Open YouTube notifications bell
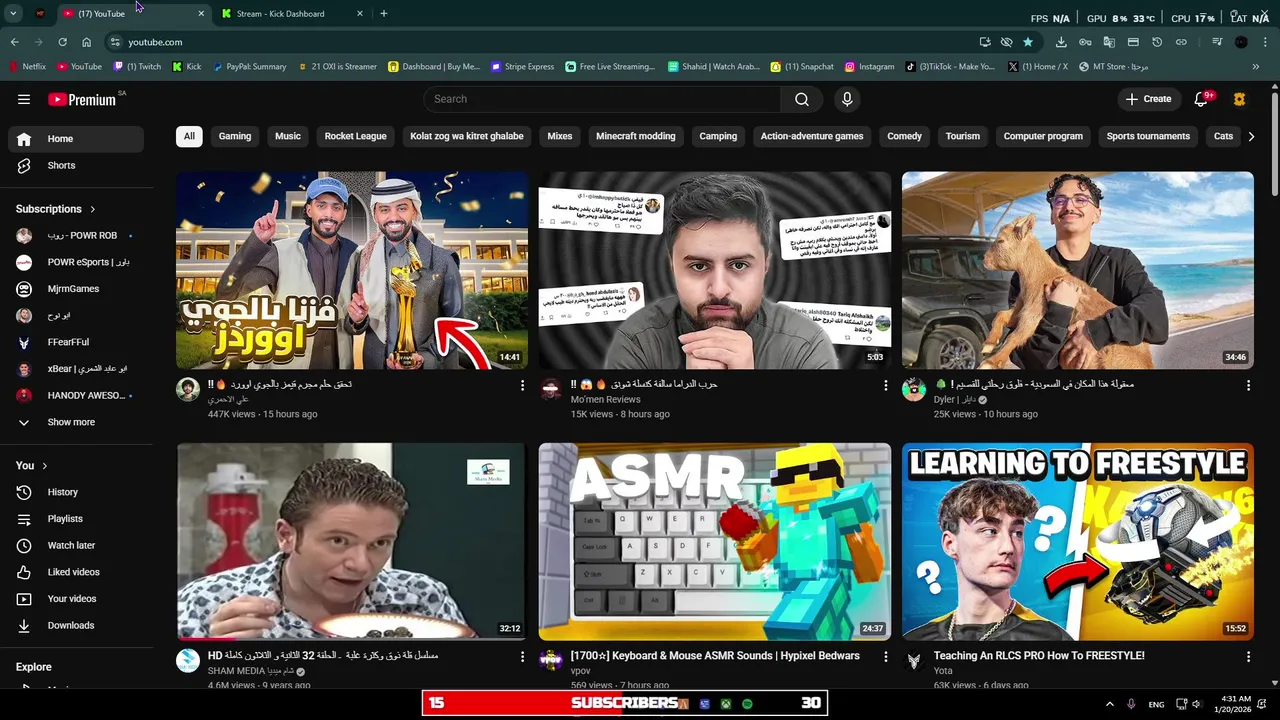Screen dimensions: 1280x720 coord(1202,99)
